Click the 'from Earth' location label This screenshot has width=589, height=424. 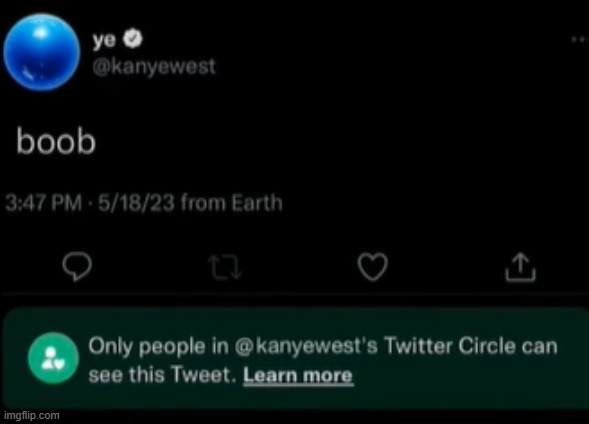pos(231,203)
